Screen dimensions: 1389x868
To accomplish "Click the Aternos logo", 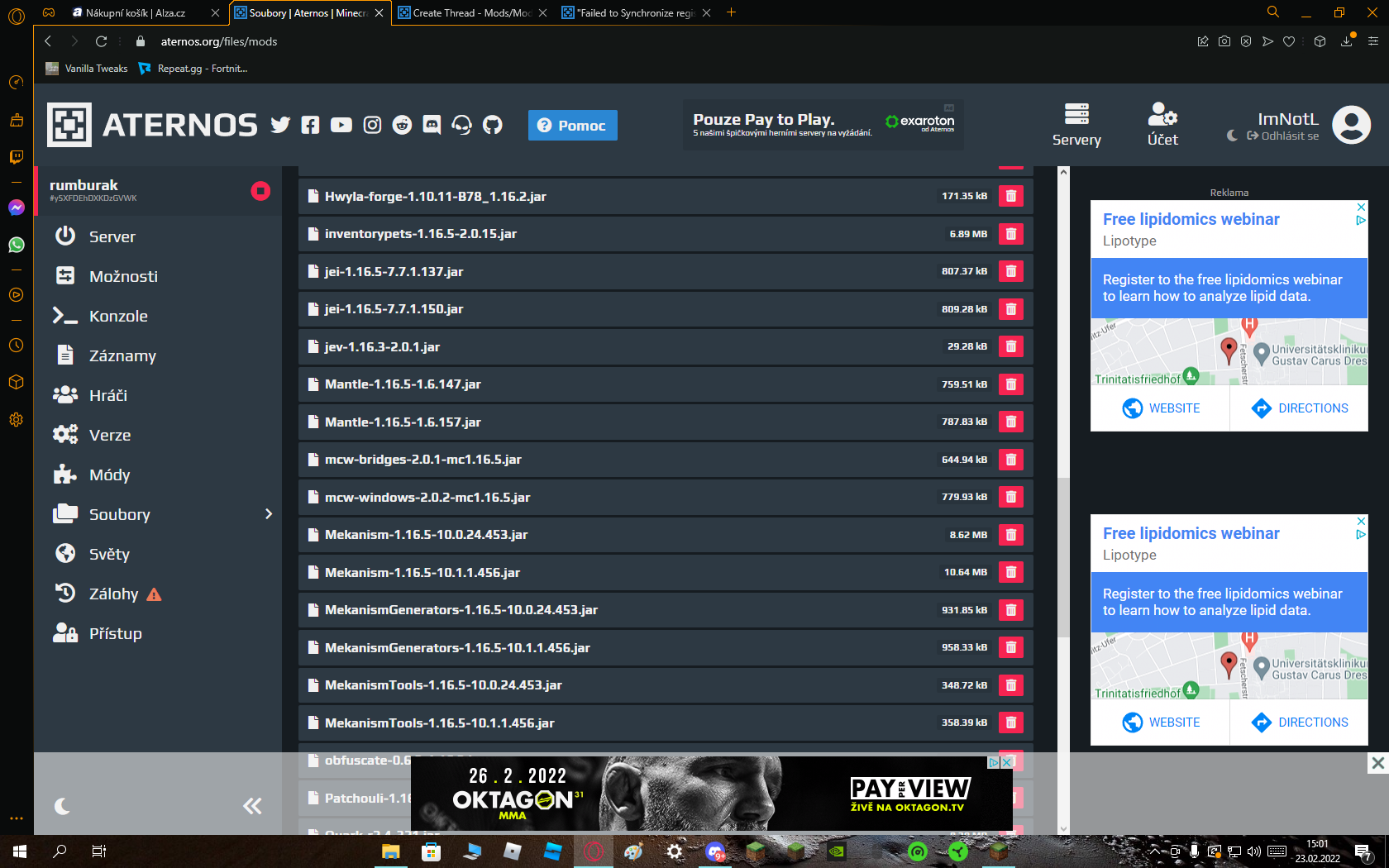I will coord(152,125).
